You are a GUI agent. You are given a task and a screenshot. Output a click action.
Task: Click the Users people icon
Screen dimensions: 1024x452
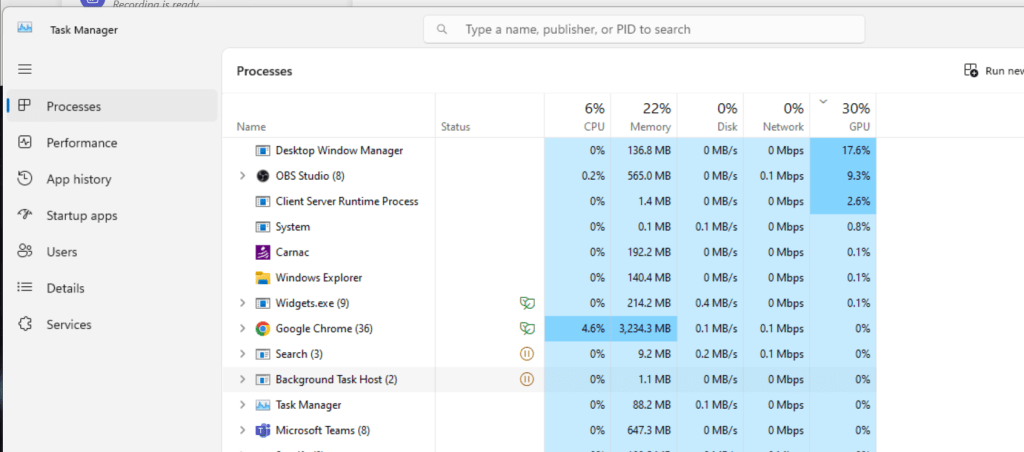click(x=25, y=251)
